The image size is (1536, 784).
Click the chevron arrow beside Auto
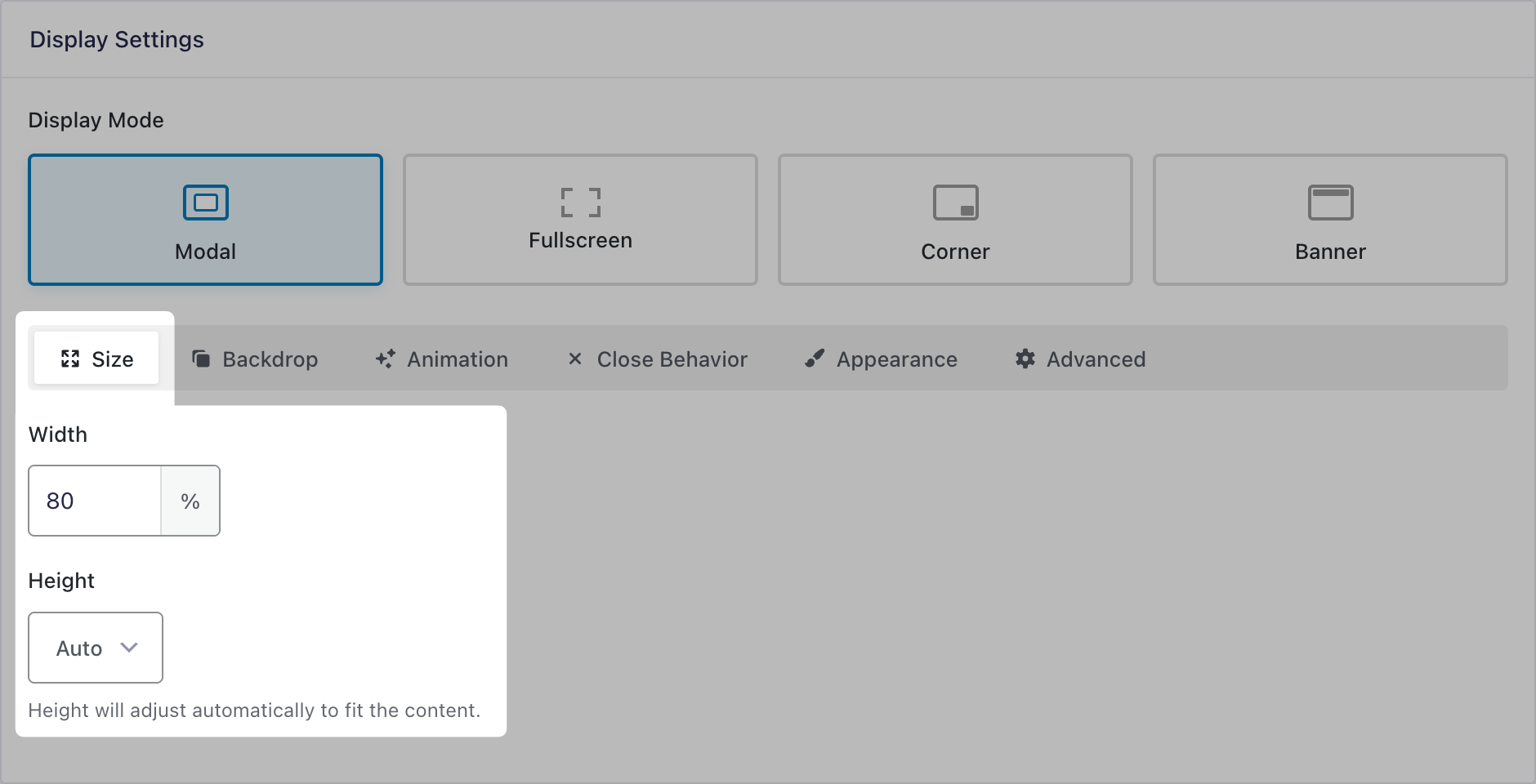coord(129,648)
